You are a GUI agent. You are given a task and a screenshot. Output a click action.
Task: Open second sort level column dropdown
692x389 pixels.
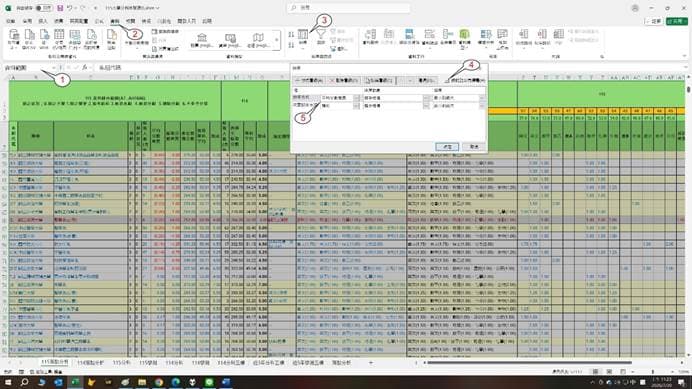[357, 106]
